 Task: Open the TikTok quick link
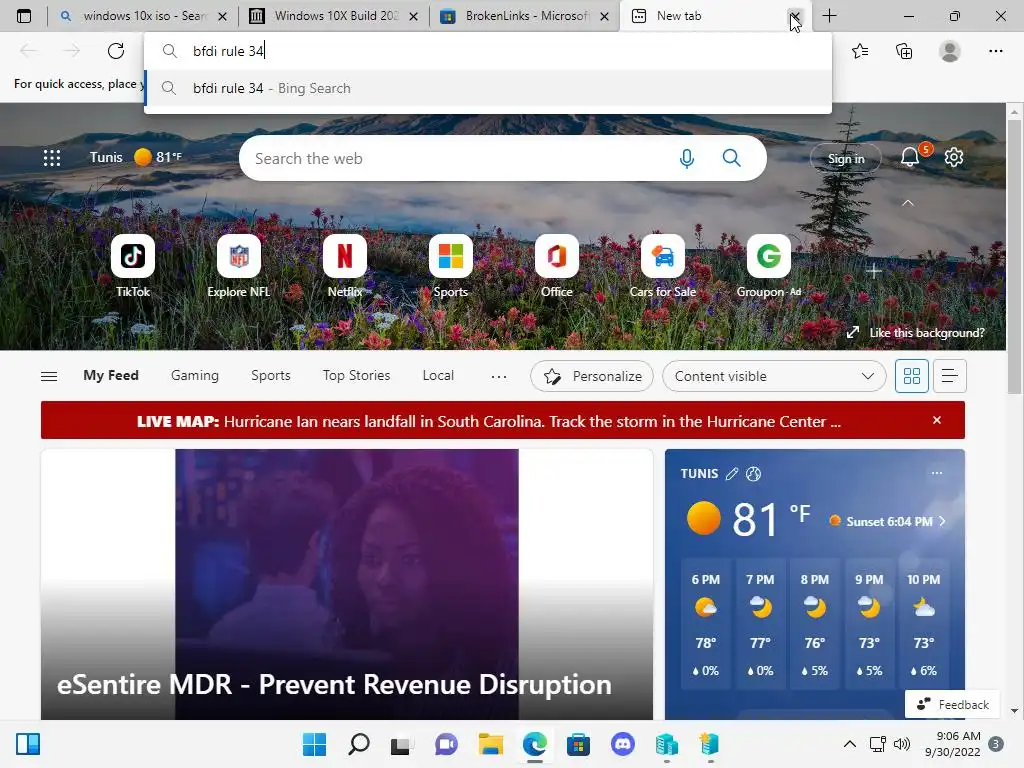(x=133, y=266)
